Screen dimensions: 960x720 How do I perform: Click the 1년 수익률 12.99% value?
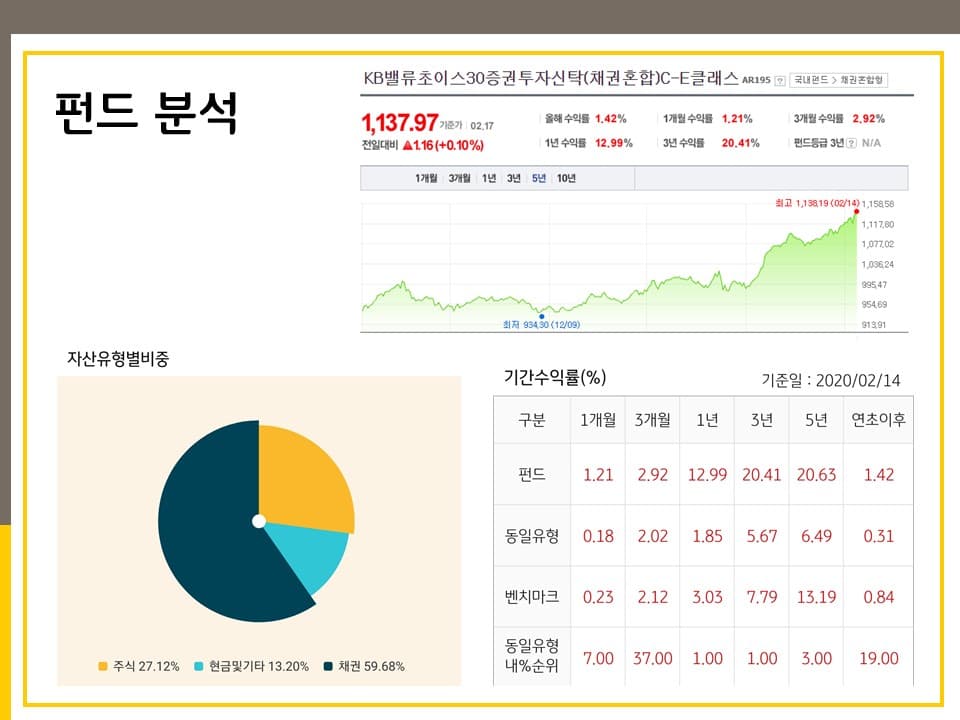pos(613,143)
